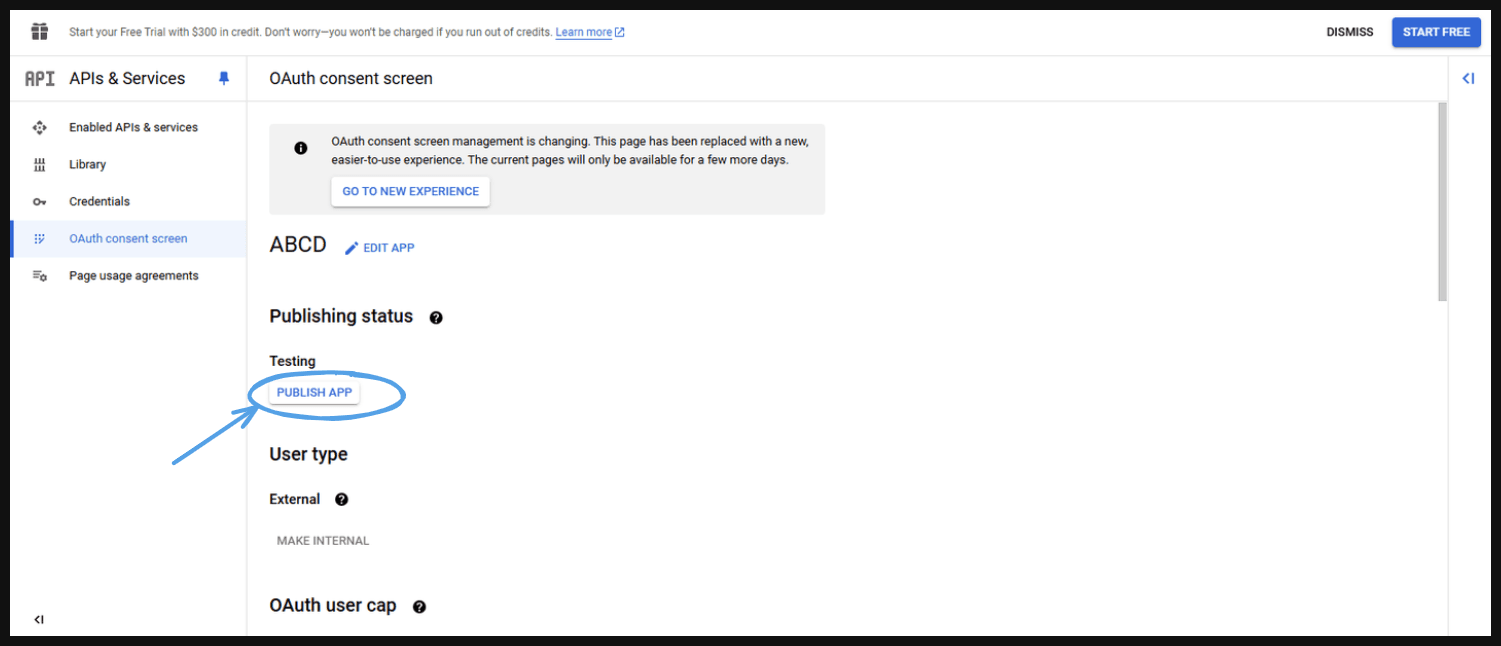1501x646 pixels.
Task: Click GO TO NEW EXPERIENCE button
Action: [x=410, y=191]
